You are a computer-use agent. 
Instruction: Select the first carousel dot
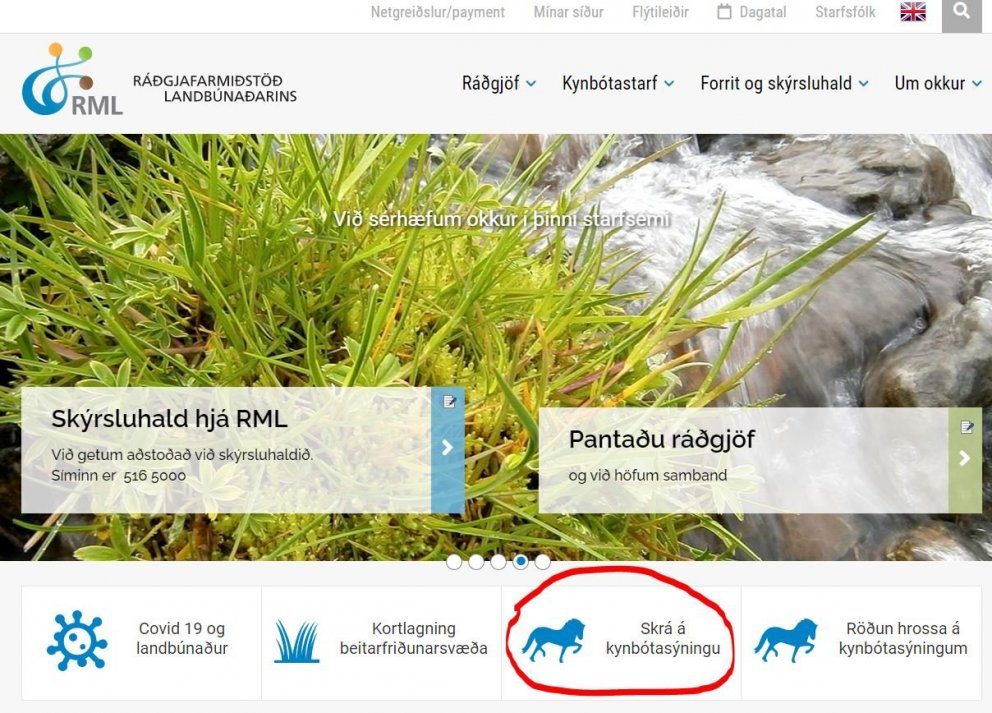453,562
